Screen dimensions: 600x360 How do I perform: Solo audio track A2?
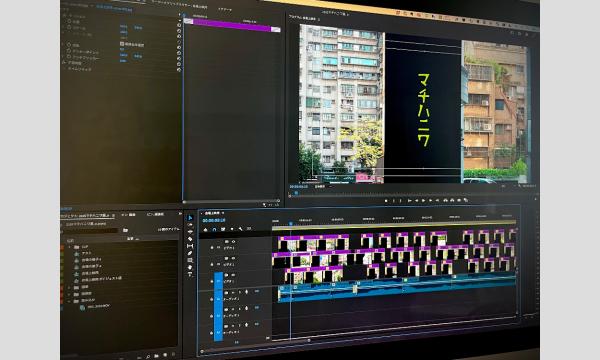(240, 309)
